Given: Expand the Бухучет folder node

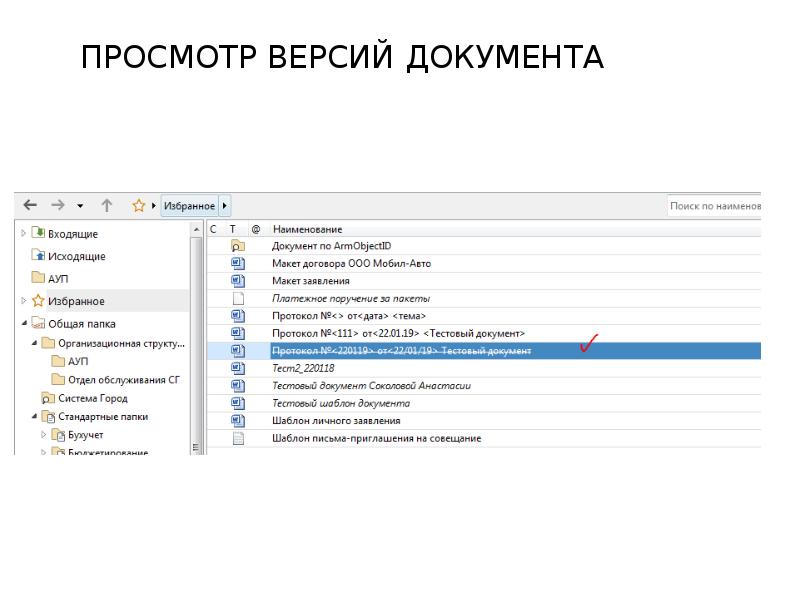Looking at the screenshot, I should click(x=44, y=435).
